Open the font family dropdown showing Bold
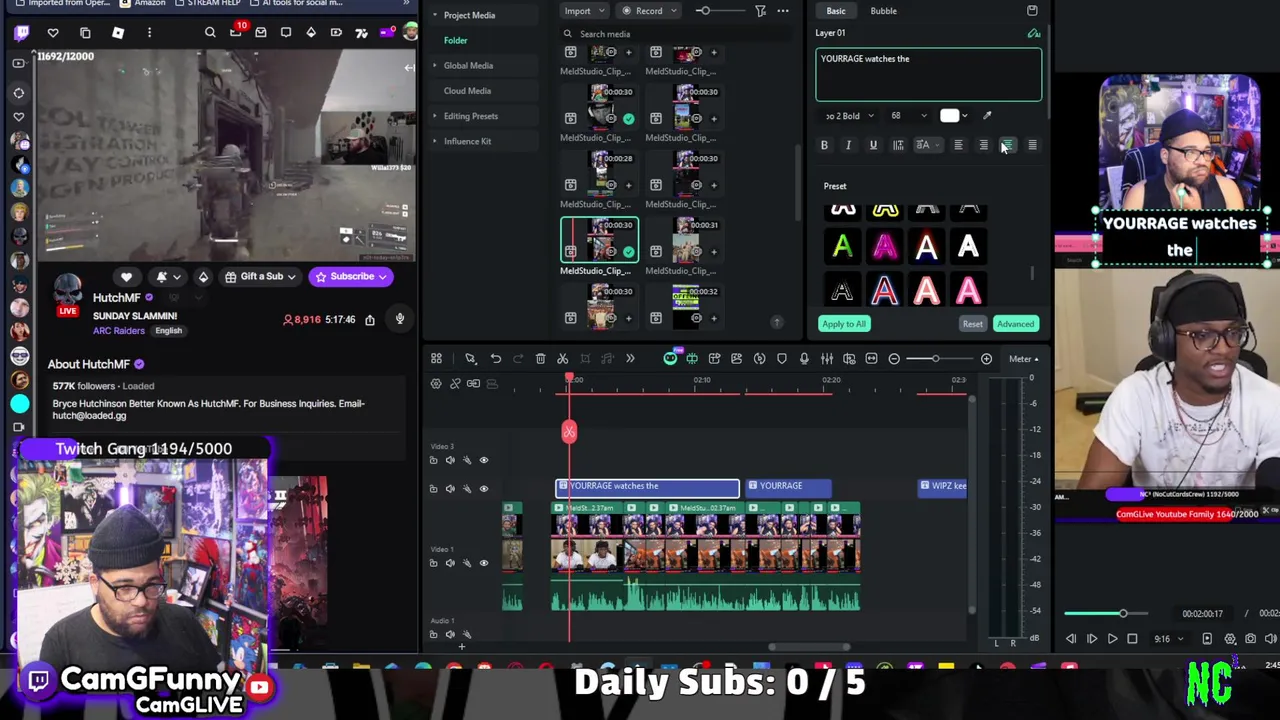The image size is (1280, 720). 848,116
